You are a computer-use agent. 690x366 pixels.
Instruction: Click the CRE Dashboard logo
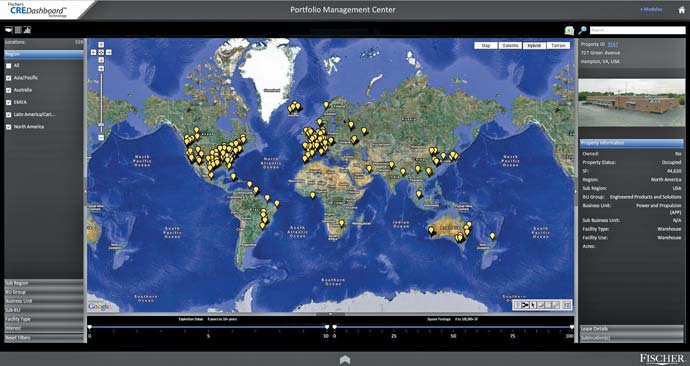(37, 10)
